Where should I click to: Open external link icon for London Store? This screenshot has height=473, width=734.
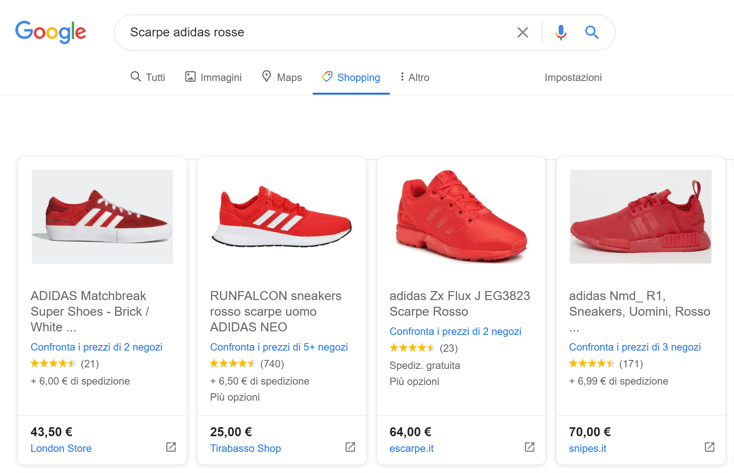tap(171, 447)
